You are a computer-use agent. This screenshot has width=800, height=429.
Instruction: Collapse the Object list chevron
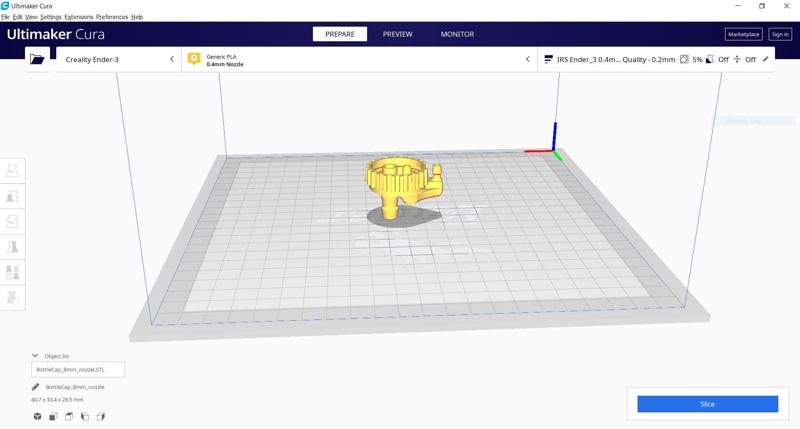(x=35, y=356)
